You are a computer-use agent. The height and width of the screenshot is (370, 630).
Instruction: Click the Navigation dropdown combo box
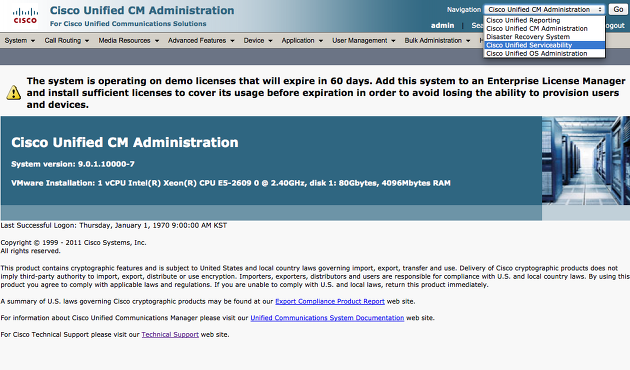(x=544, y=10)
